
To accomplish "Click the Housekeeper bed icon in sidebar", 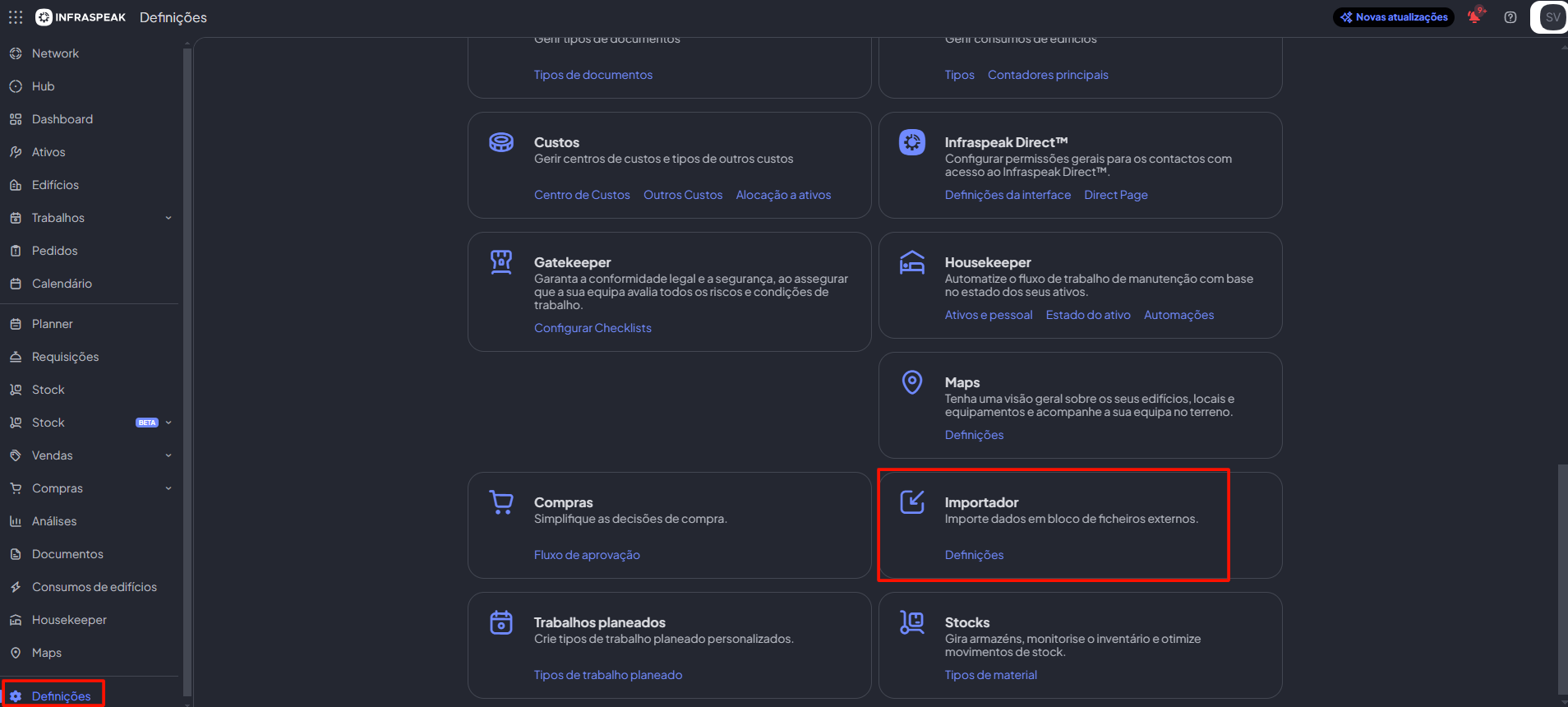I will click(x=16, y=620).
